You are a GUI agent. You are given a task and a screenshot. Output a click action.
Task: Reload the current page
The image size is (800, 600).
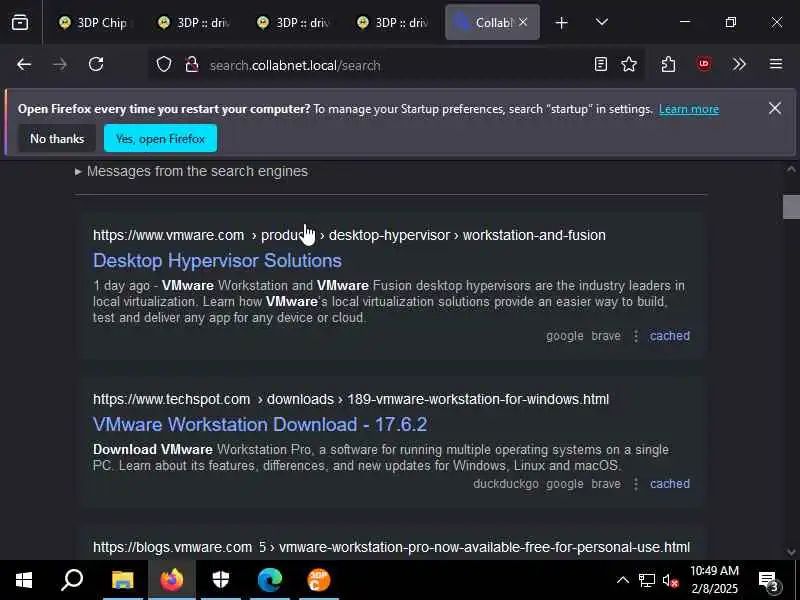[x=96, y=65]
